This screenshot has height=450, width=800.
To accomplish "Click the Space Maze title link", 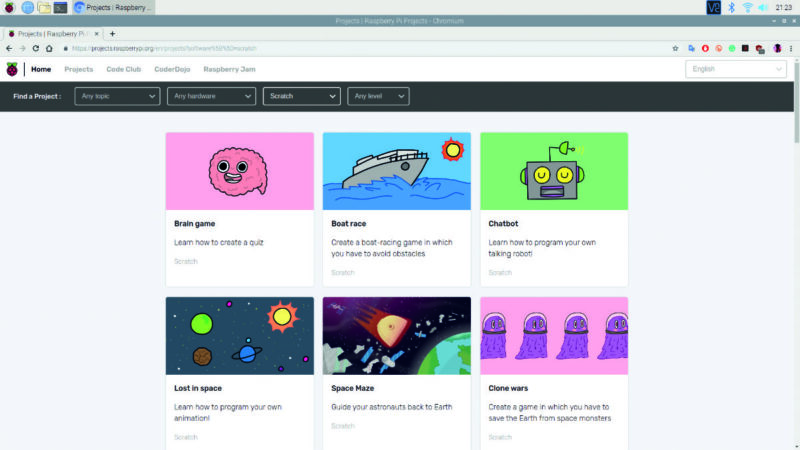I will [353, 388].
